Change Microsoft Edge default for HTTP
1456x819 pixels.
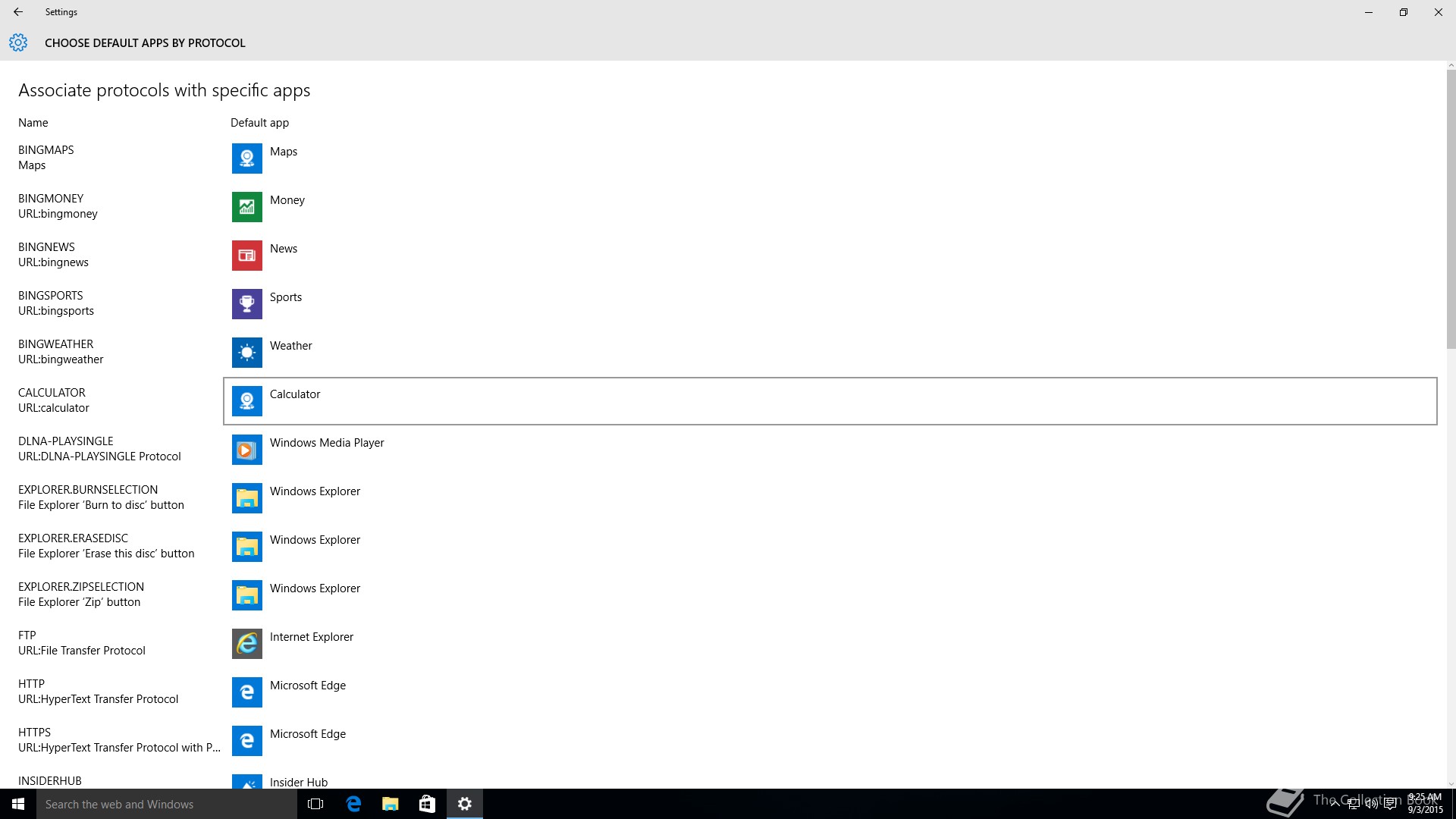(x=830, y=692)
